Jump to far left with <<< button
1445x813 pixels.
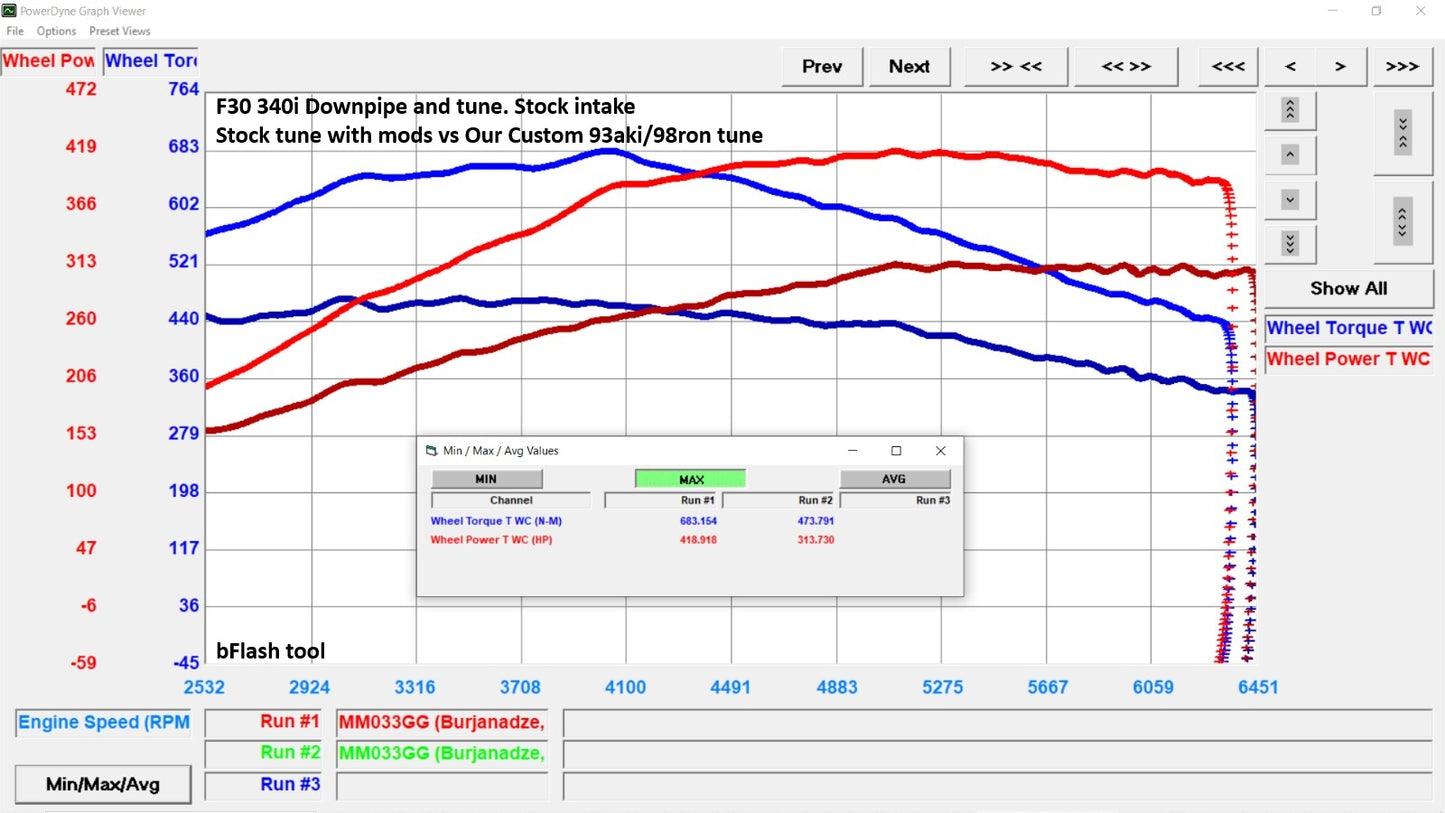[x=1227, y=67]
